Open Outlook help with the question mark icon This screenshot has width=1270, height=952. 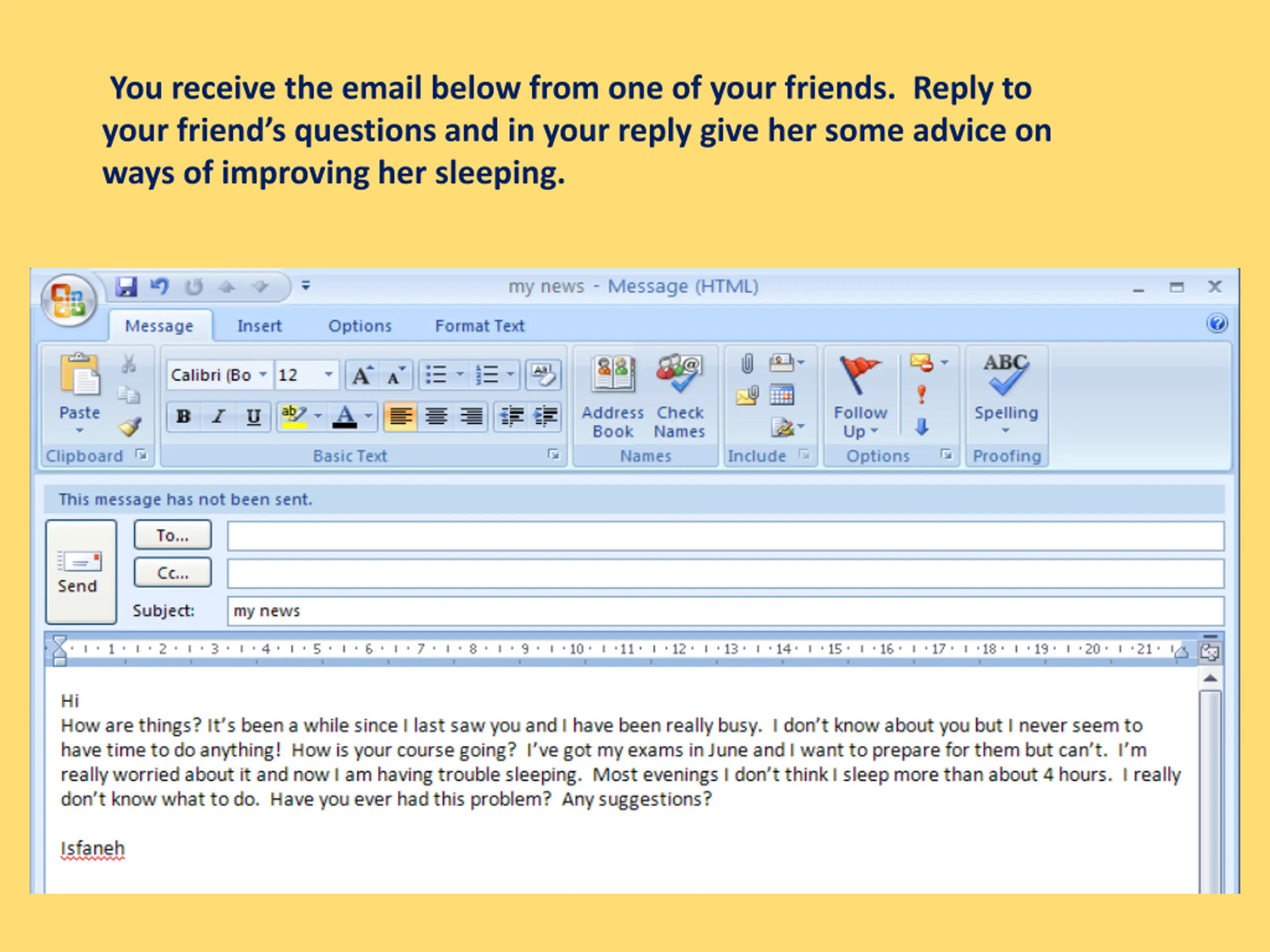pyautogui.click(x=1216, y=324)
